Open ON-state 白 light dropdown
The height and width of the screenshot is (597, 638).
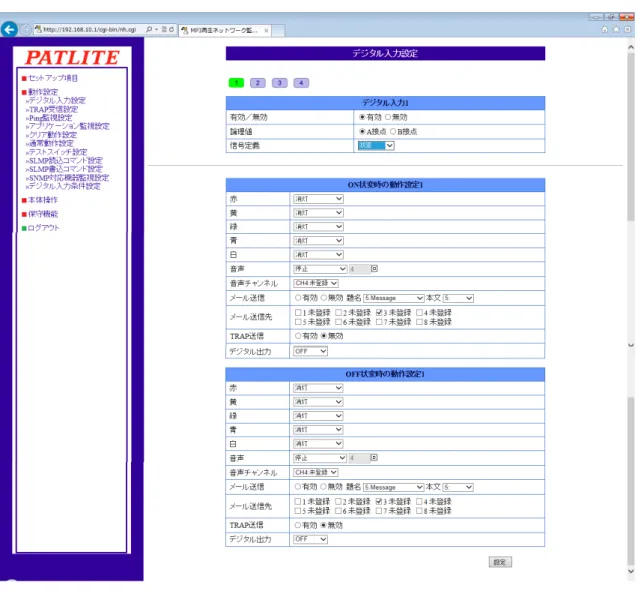318,254
